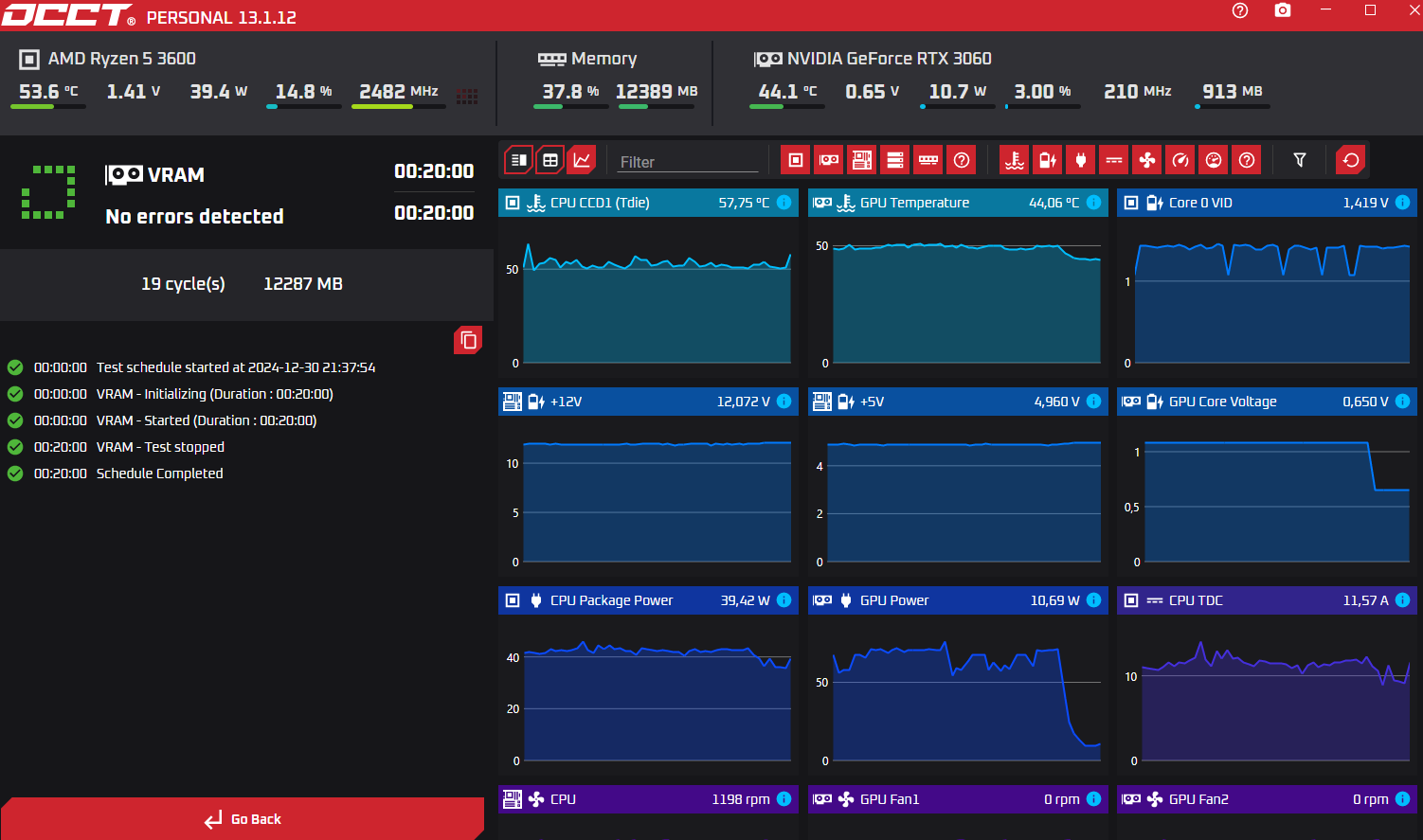The width and height of the screenshot is (1423, 840).
Task: Switch to the graph view layout
Action: 582,160
